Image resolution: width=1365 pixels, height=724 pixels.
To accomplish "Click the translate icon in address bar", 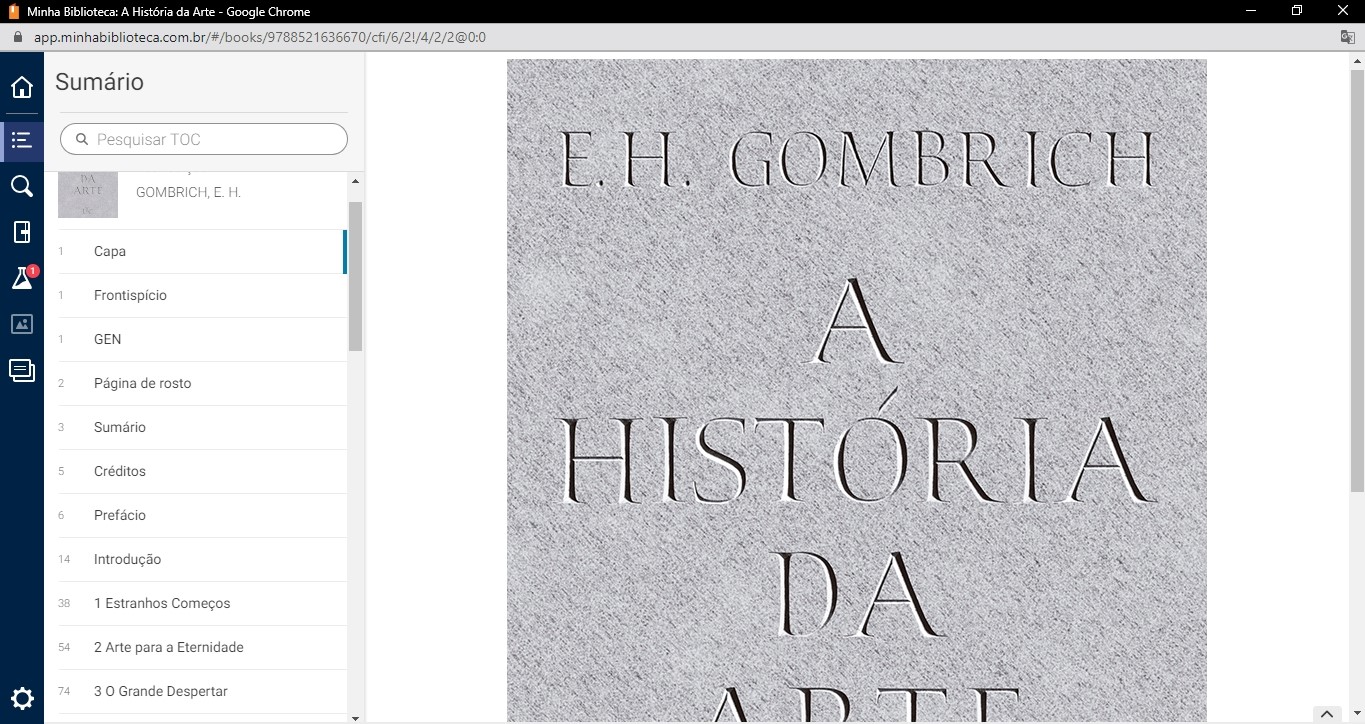I will [x=1347, y=37].
